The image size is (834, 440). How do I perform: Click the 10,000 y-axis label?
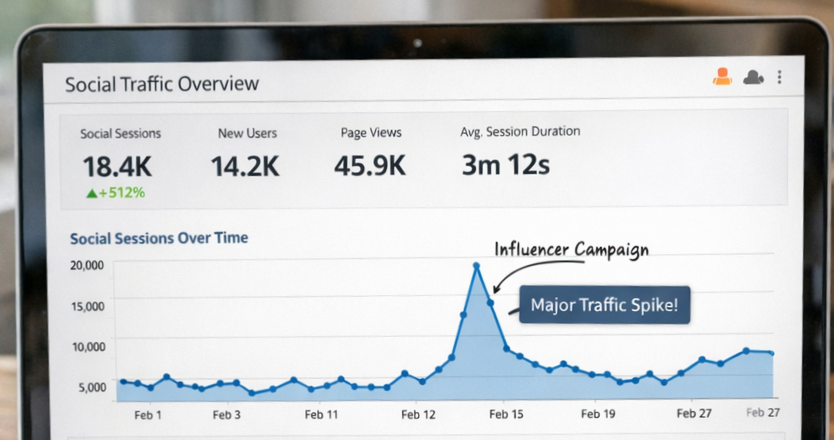point(86,346)
